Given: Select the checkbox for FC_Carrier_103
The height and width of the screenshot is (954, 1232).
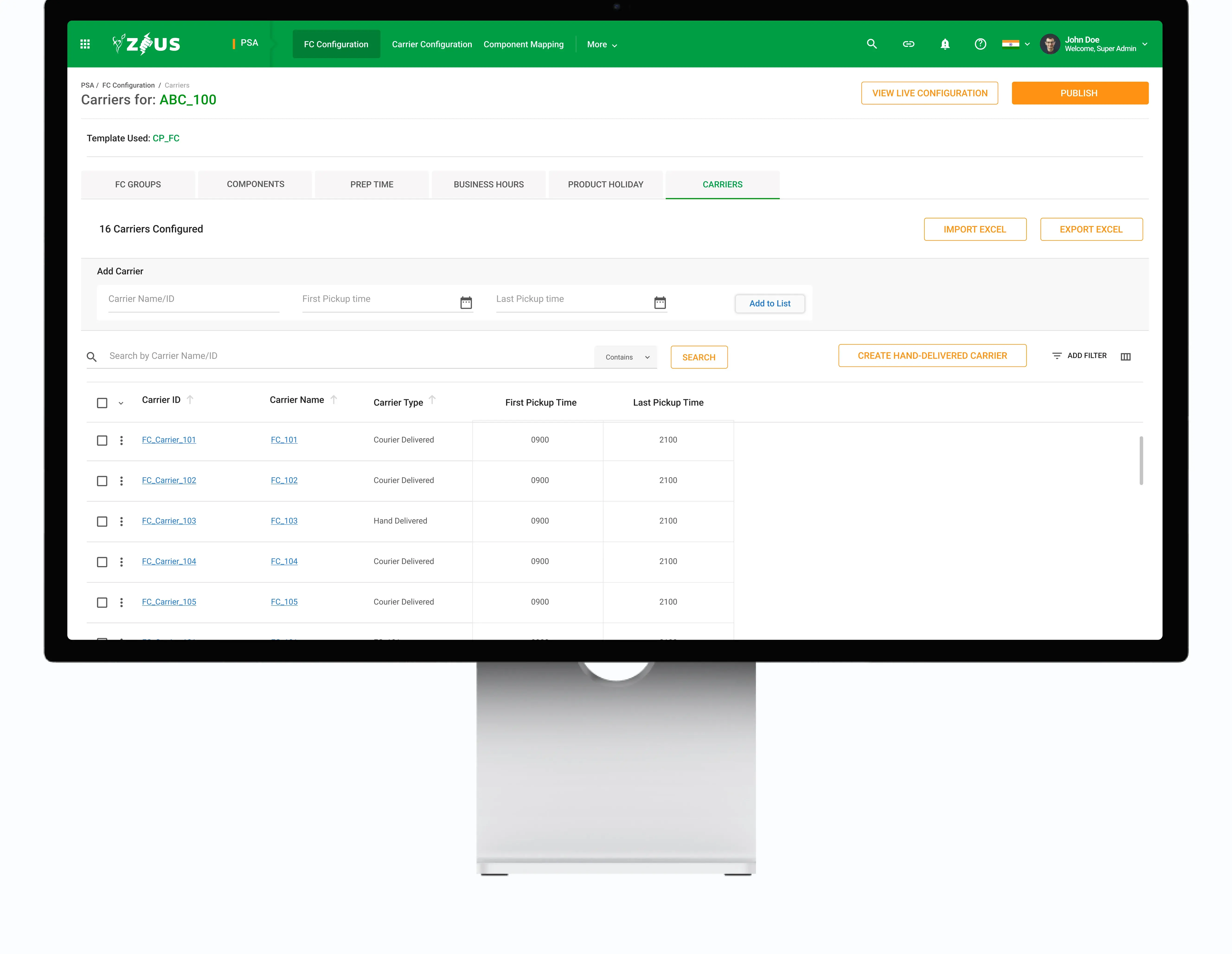Looking at the screenshot, I should click(x=102, y=521).
